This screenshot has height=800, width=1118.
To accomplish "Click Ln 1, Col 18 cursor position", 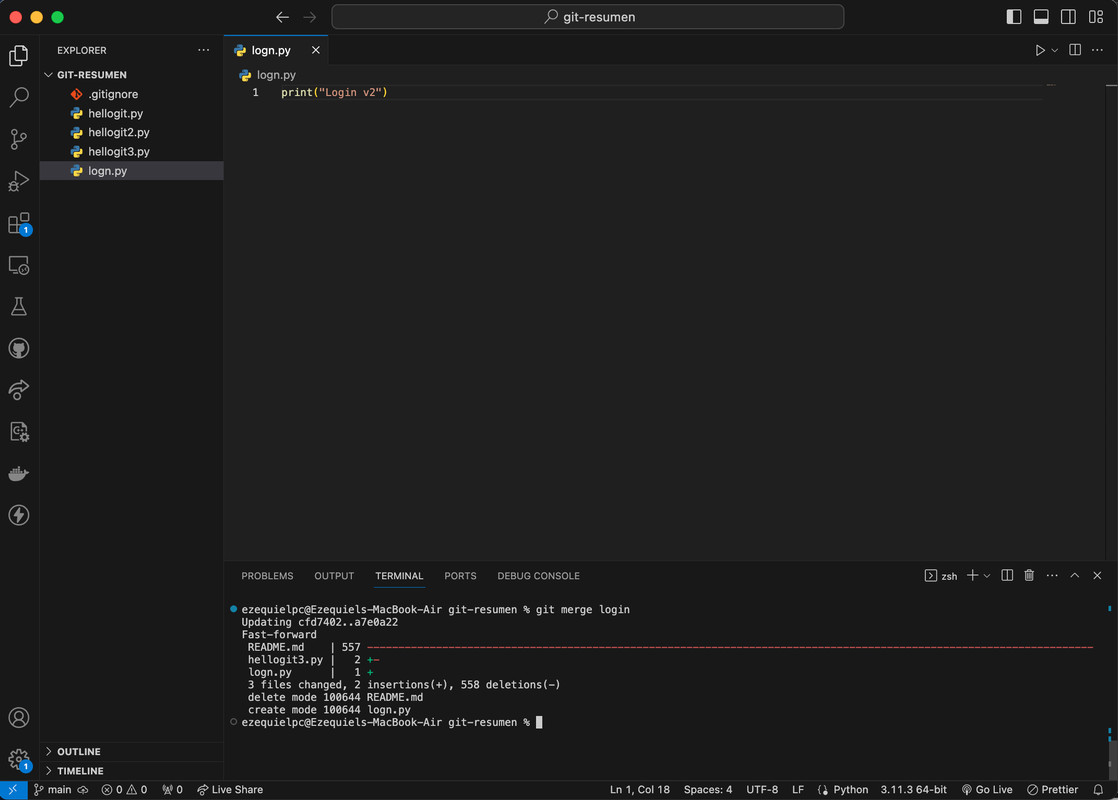I will tap(640, 789).
